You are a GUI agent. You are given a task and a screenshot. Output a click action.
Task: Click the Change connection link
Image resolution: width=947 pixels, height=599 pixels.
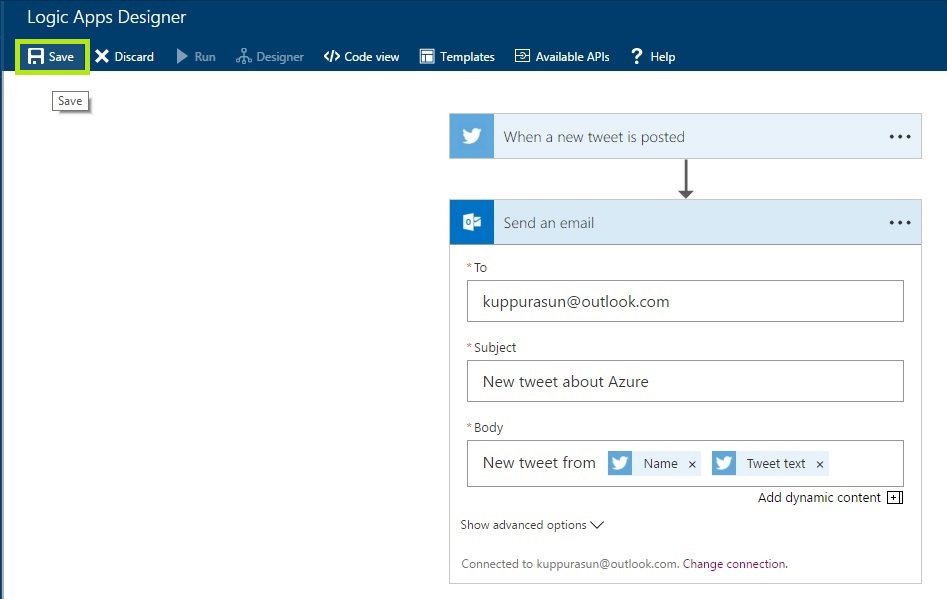click(x=734, y=564)
